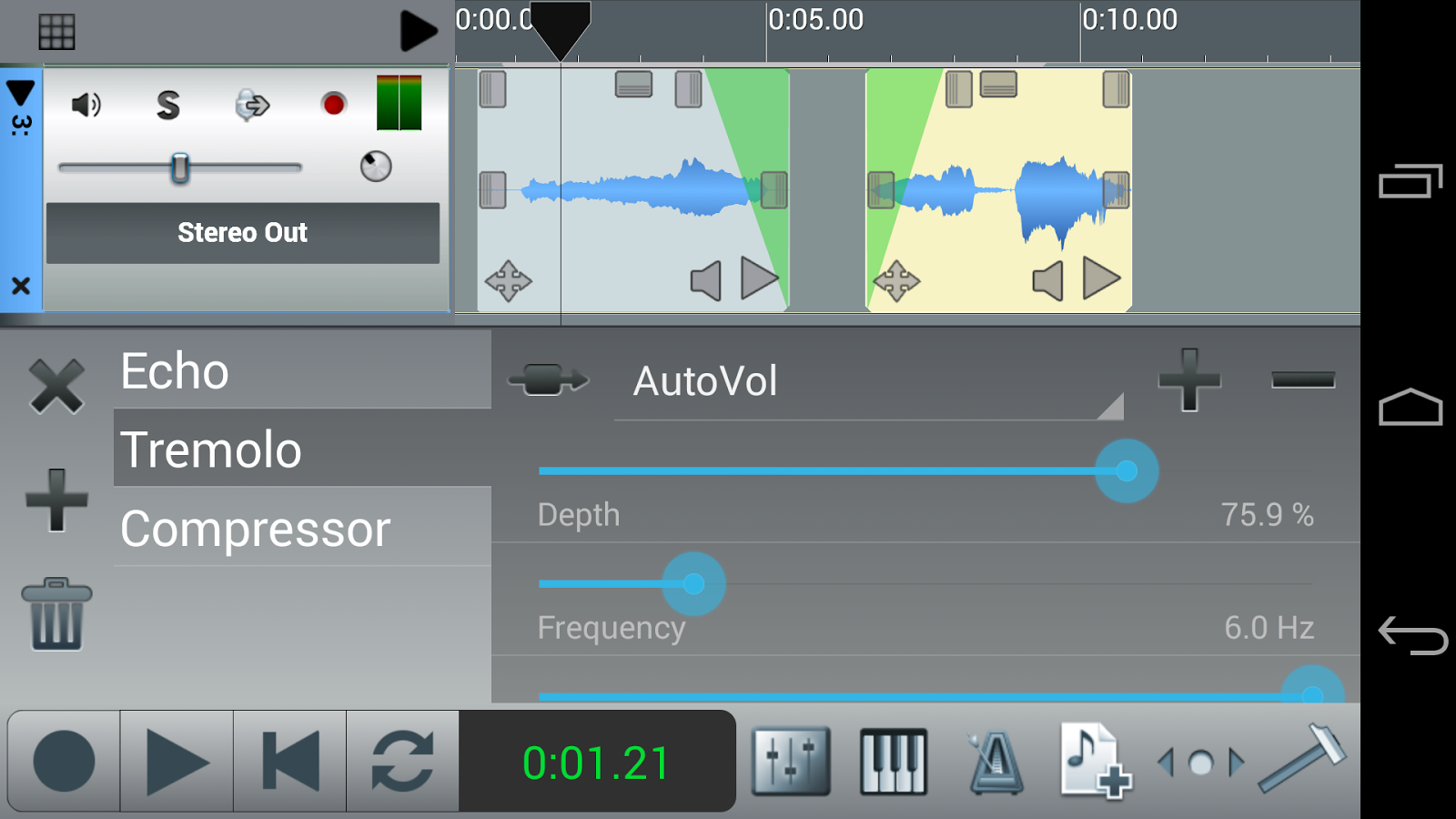Click the add preset plus button
Screen dimensions: 1456x819
point(1189,379)
